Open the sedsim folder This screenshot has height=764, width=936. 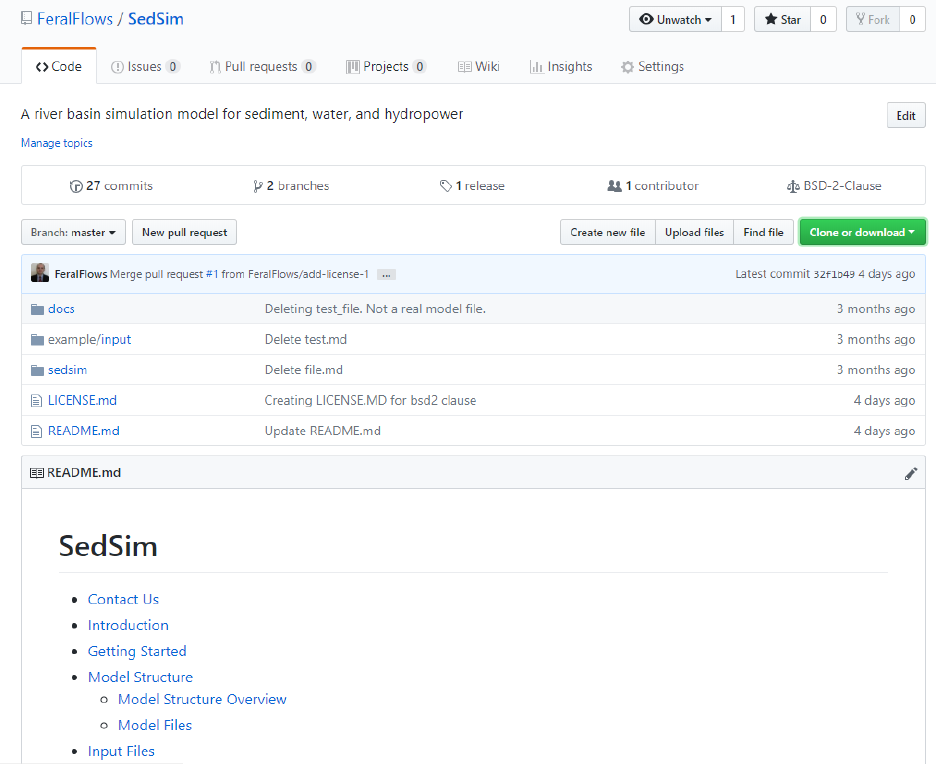[67, 369]
